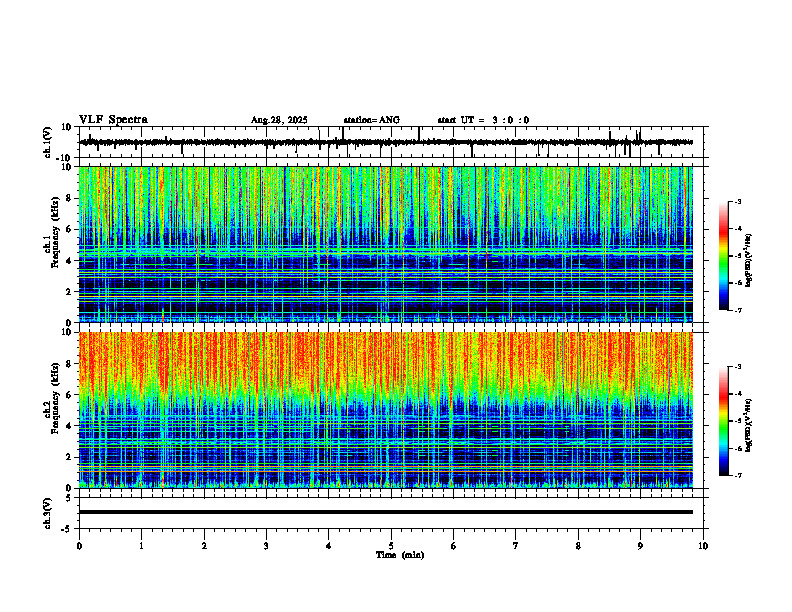Click the -7 label on ch.1 color bar
This screenshot has width=792, height=612.
click(x=738, y=310)
